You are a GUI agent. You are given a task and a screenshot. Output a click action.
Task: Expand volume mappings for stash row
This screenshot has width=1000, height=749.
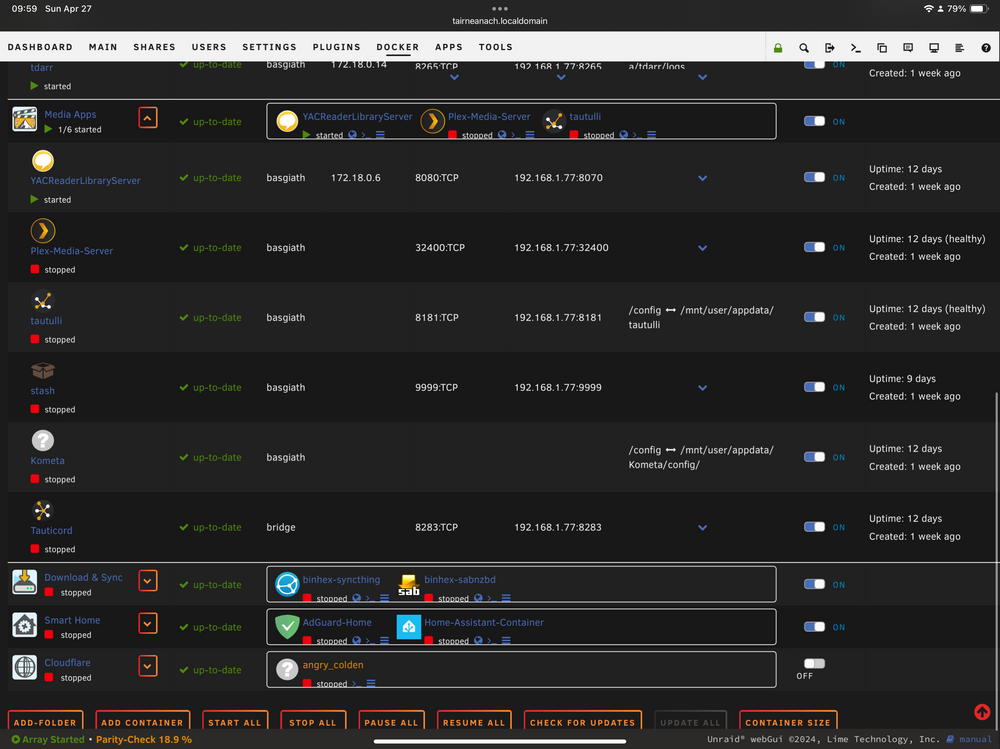click(702, 388)
